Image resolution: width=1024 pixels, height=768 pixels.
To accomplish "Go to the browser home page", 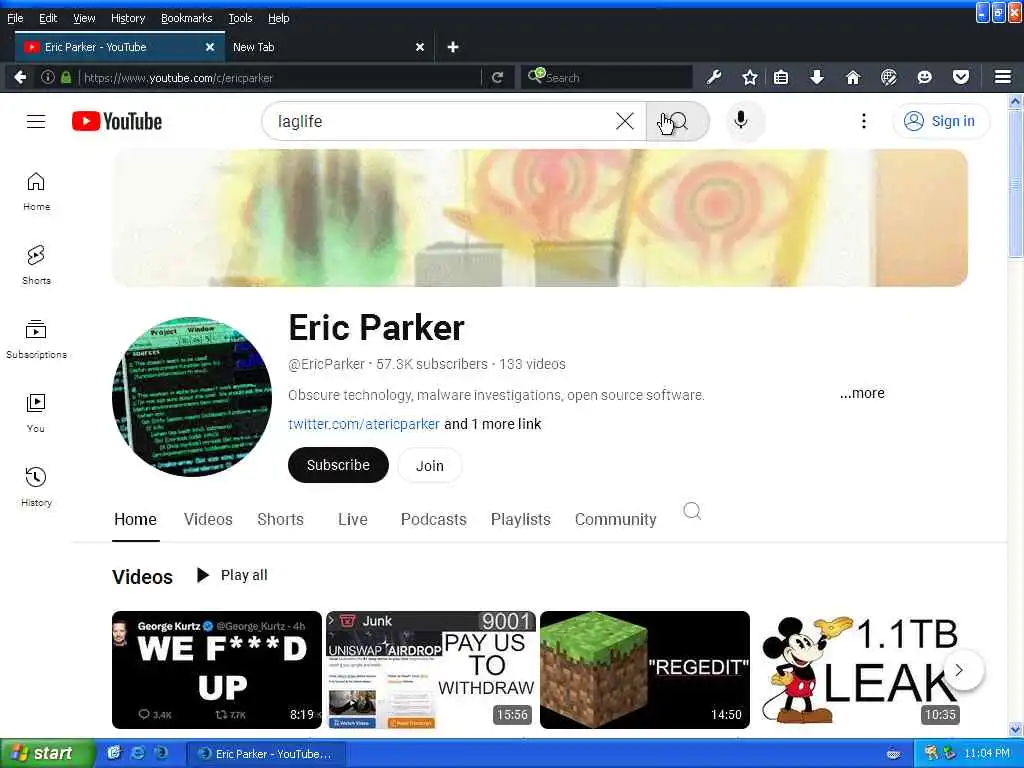I will 852,77.
